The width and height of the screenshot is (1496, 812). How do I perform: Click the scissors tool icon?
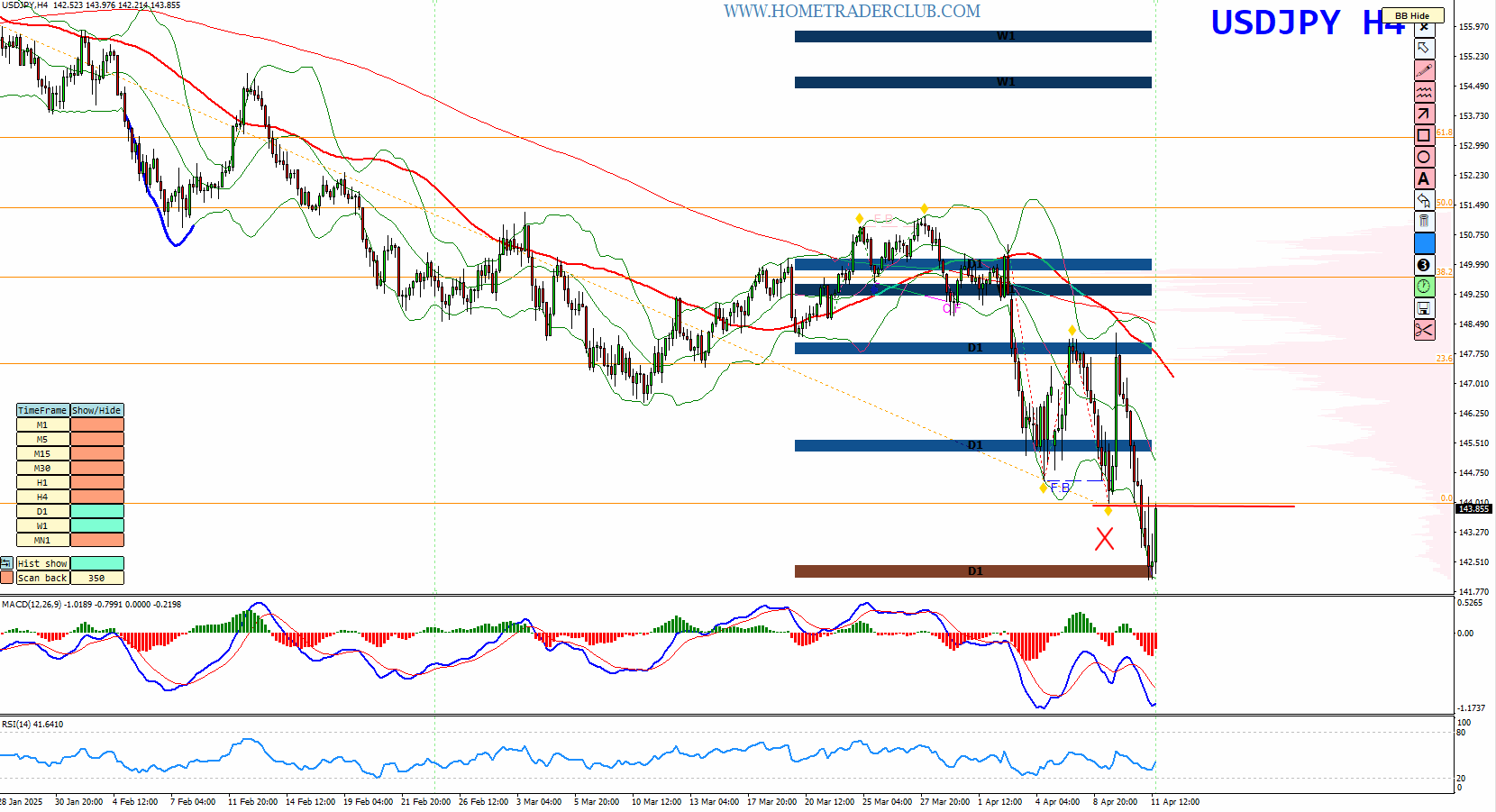[x=1424, y=330]
